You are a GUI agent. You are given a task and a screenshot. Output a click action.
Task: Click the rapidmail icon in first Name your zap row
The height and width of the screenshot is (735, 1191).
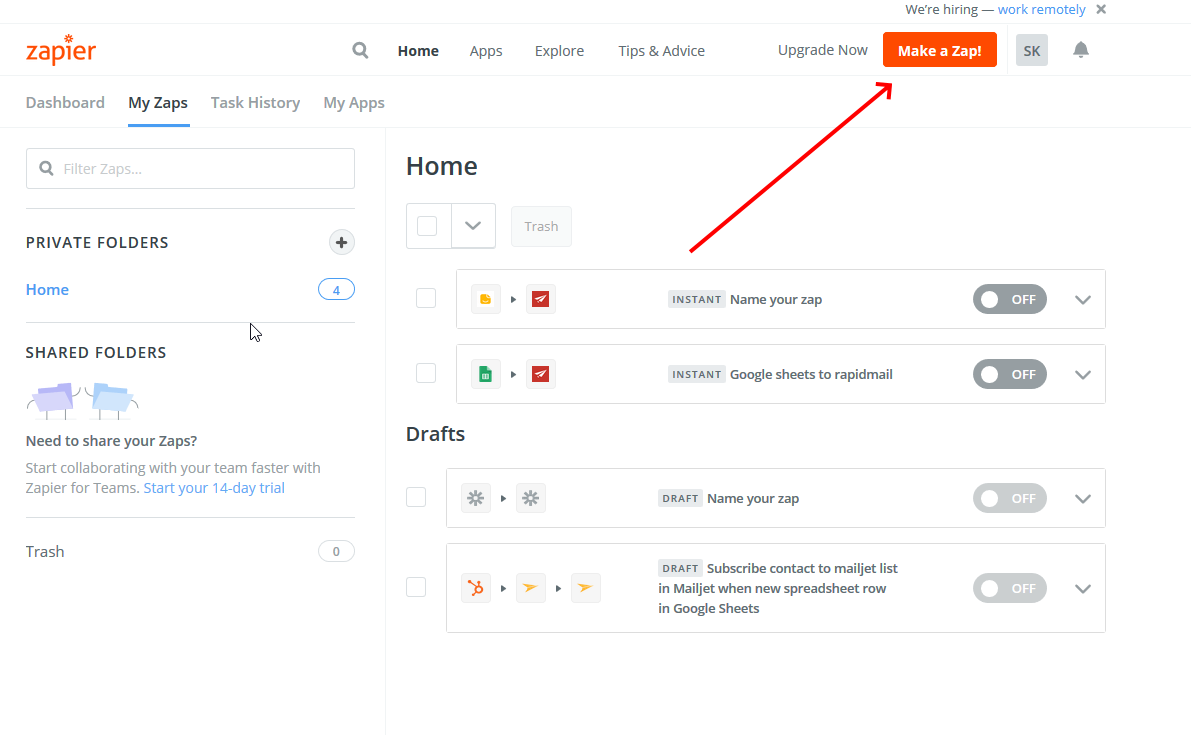coord(541,299)
